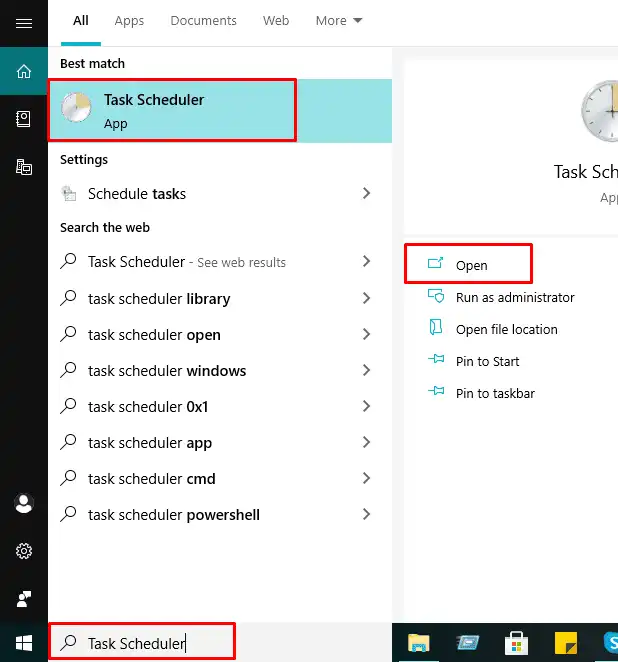Open File Explorer from the taskbar
Image resolution: width=618 pixels, height=662 pixels.
coord(418,642)
